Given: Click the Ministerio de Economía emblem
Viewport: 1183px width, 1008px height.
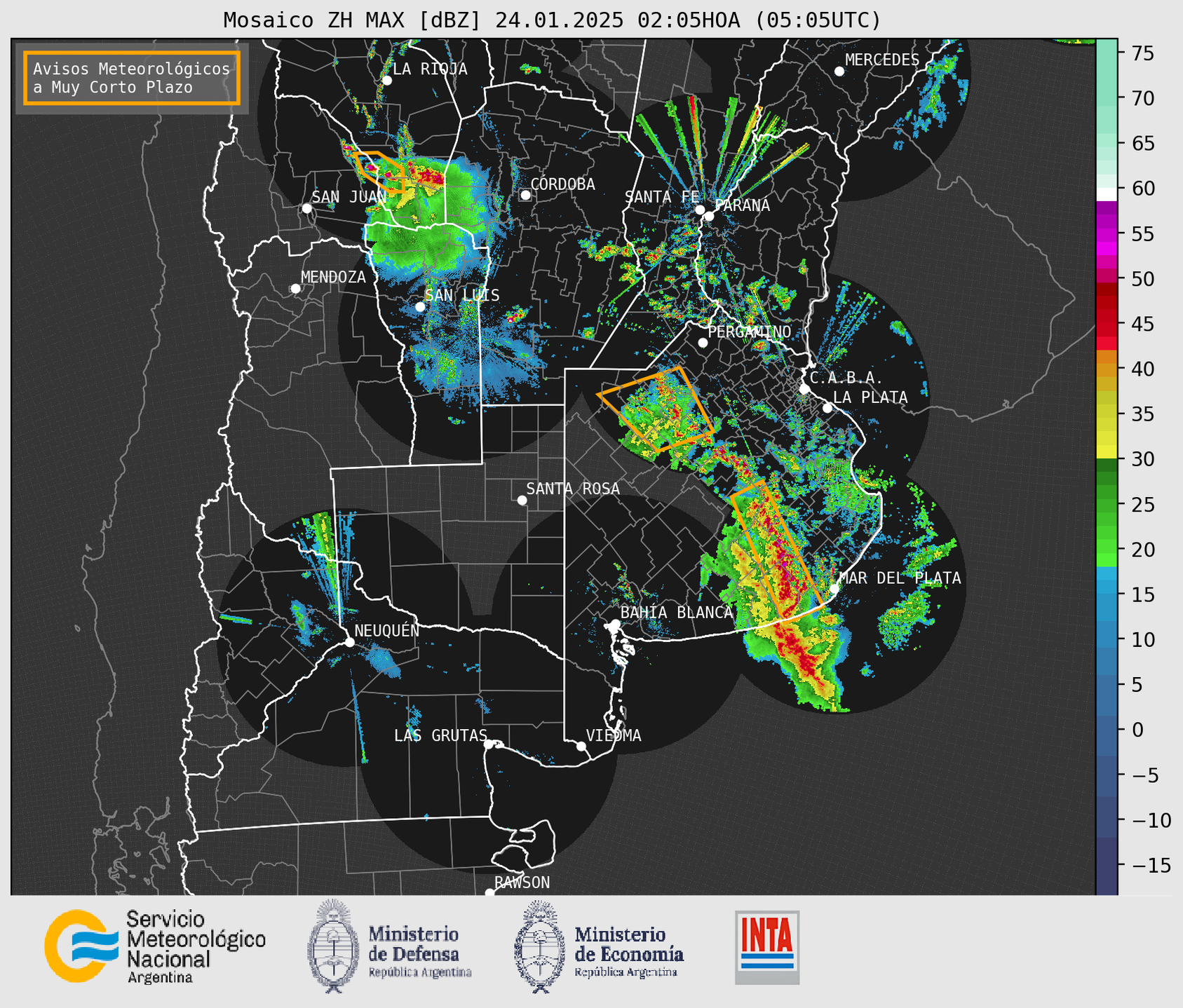Looking at the screenshot, I should 539,946.
